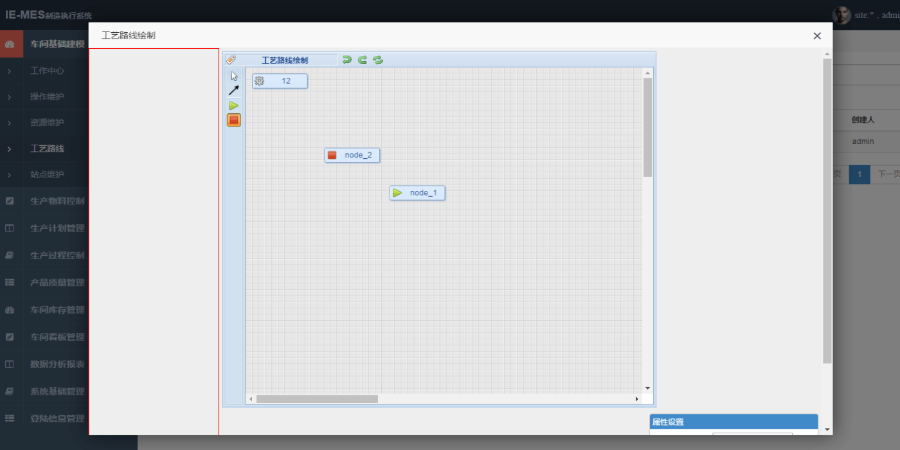
Task: Click the 属性设置 panel header
Action: coord(734,422)
